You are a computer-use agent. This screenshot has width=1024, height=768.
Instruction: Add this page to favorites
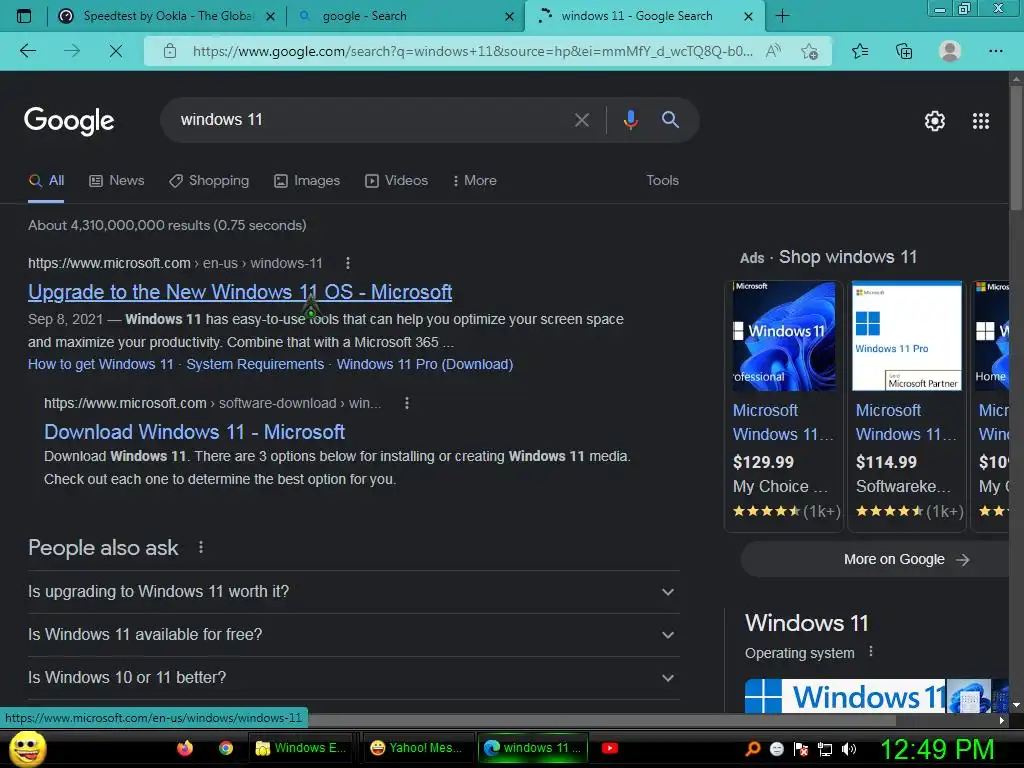[809, 51]
